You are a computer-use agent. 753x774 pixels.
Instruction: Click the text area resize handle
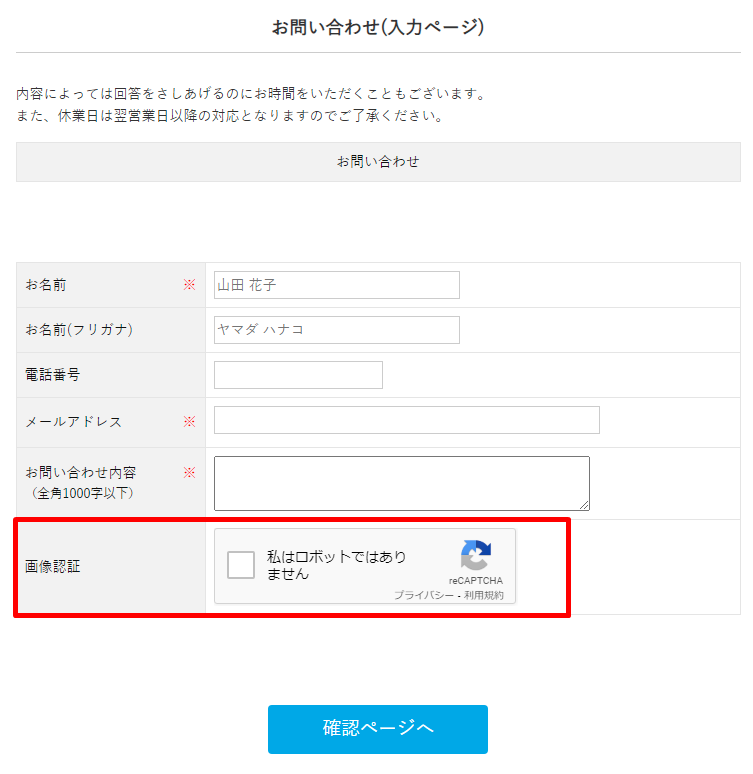(584, 505)
